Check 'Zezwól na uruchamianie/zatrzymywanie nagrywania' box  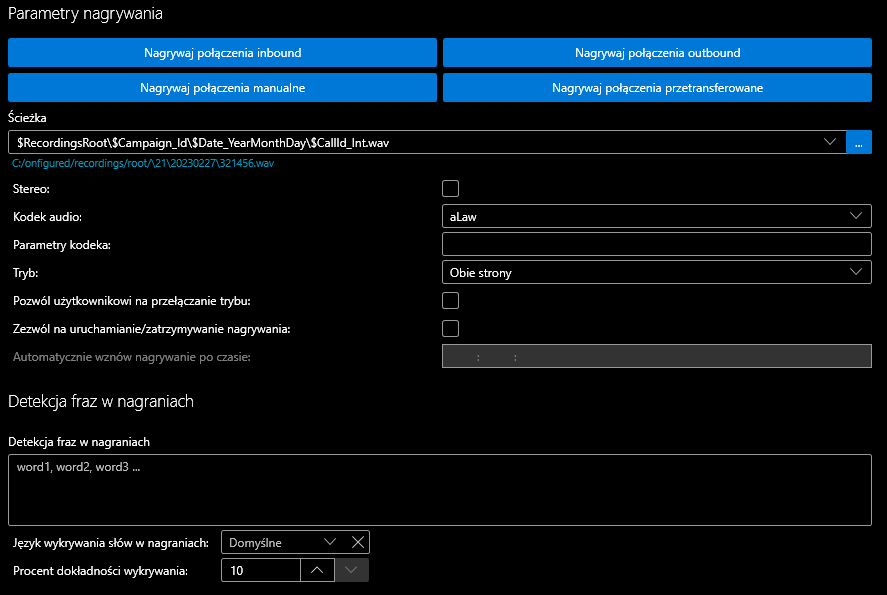pos(451,328)
